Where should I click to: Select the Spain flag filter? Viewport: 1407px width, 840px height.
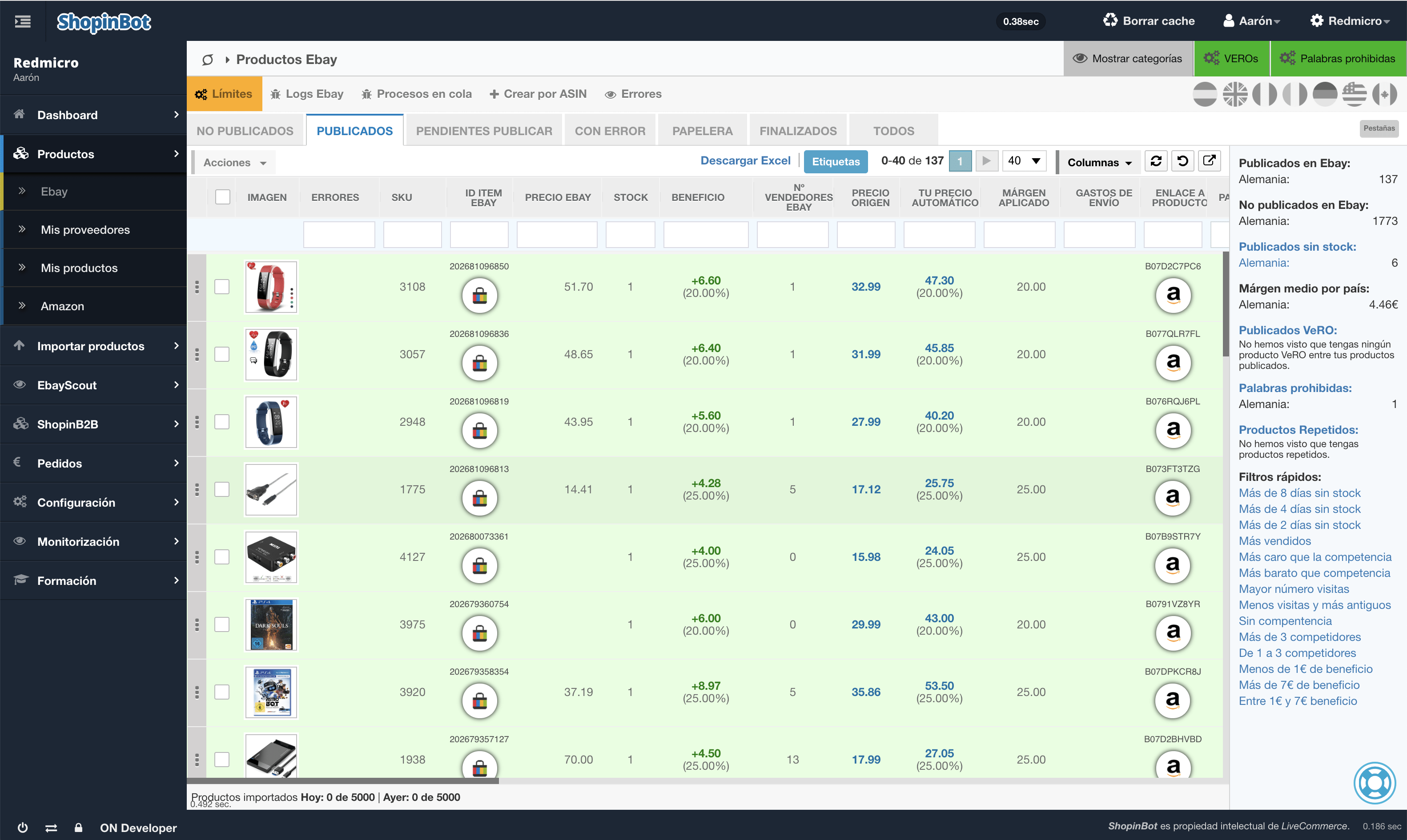(x=1205, y=95)
